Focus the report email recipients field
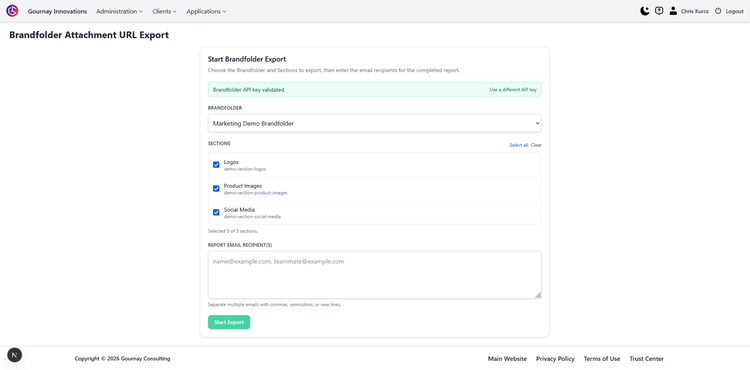The height and width of the screenshot is (370, 750). [375, 275]
